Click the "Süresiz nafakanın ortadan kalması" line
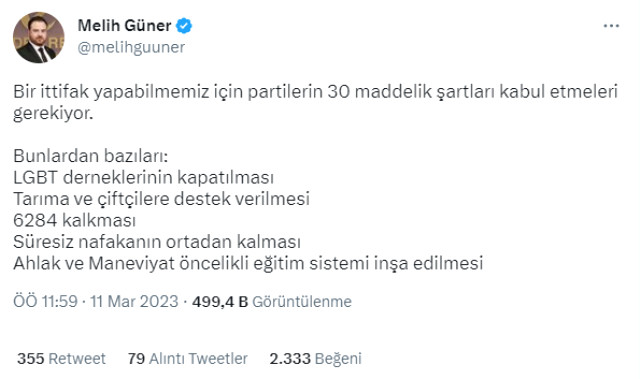The image size is (640, 379). point(157,242)
